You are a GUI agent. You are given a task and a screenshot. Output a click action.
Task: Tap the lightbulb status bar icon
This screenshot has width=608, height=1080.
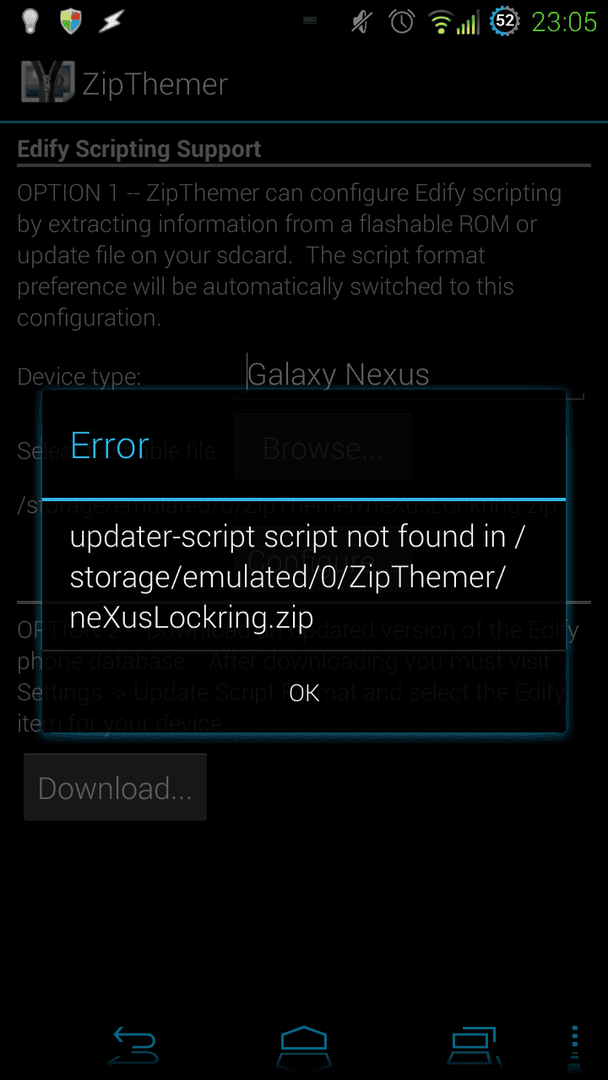(29, 21)
